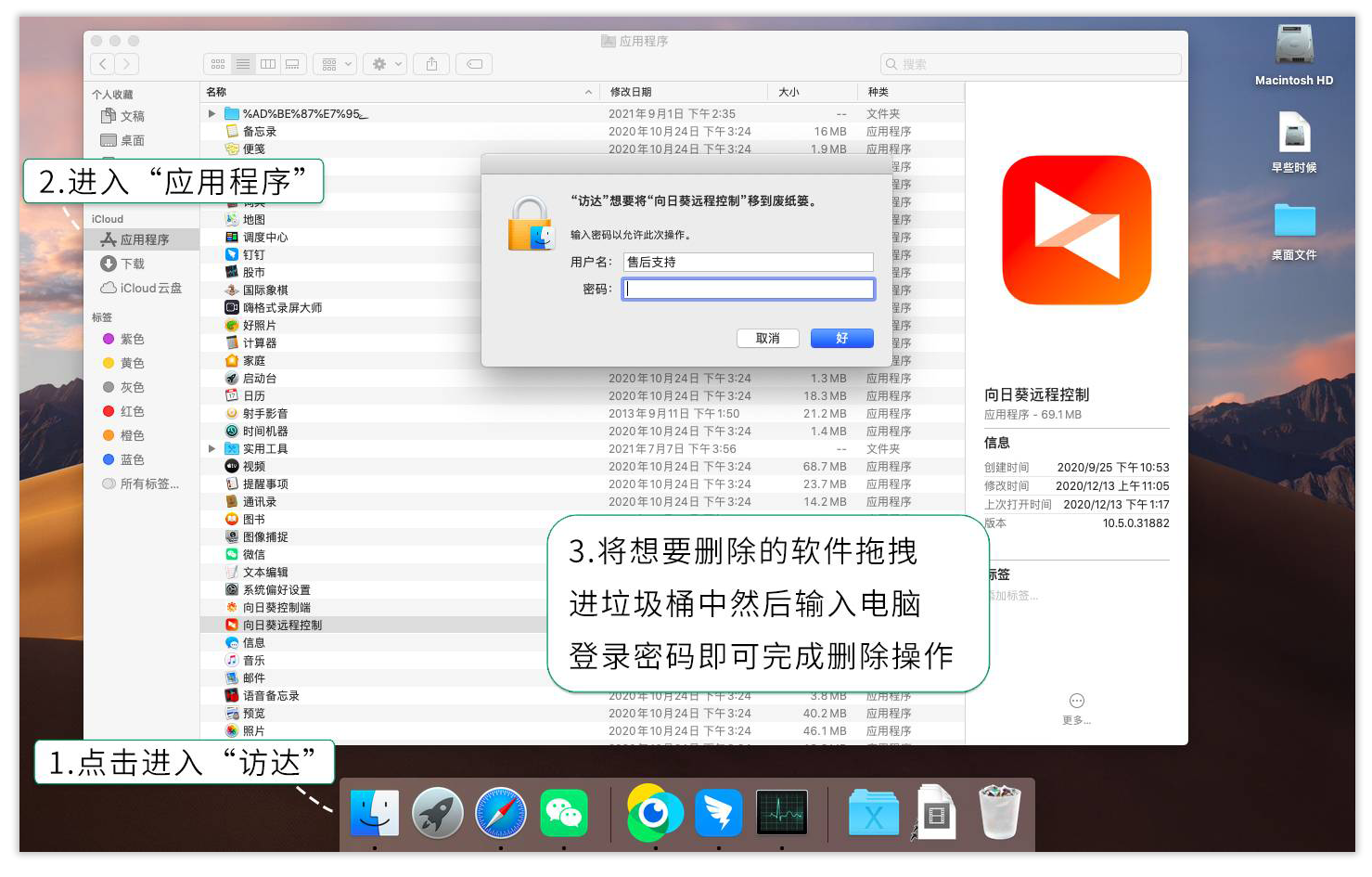The image size is (1372, 877).
Task: Open iCloud 云盘 in sidebar
Action: pos(142,288)
